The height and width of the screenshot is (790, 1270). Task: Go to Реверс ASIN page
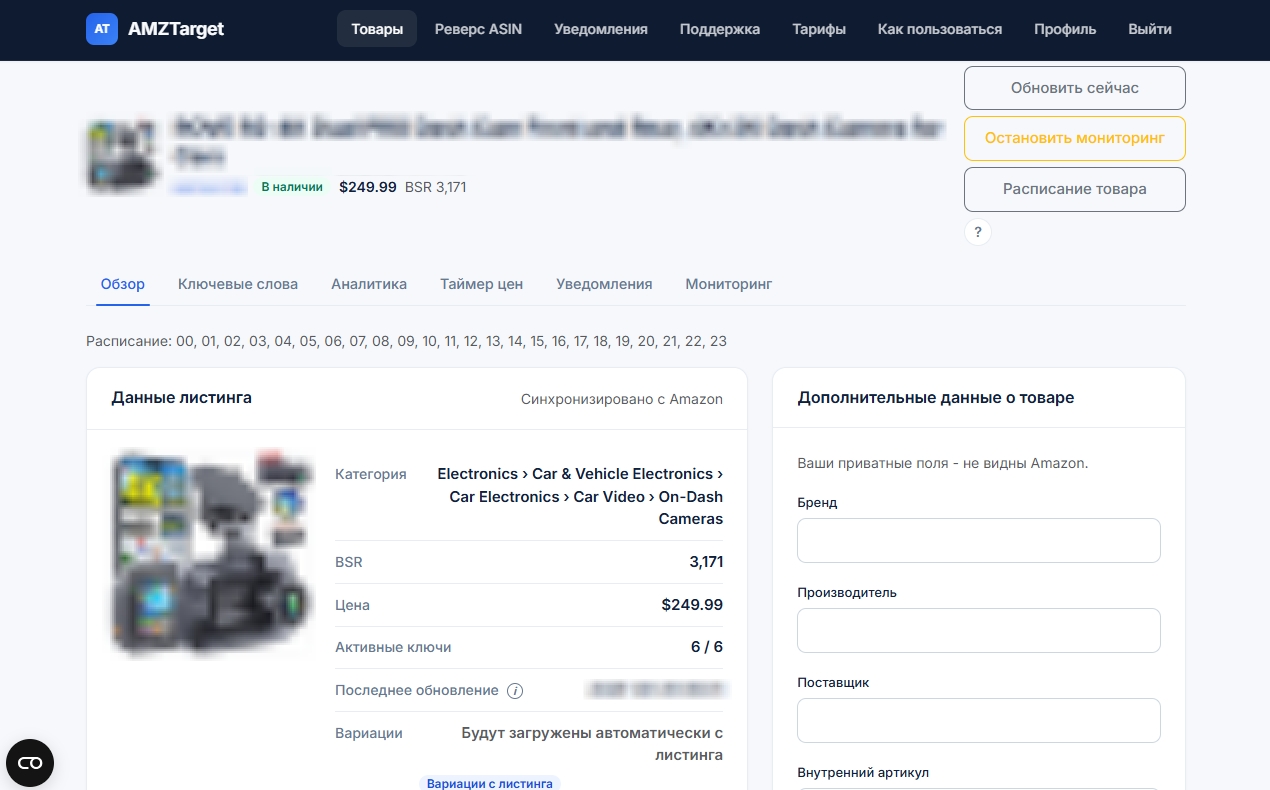point(478,29)
